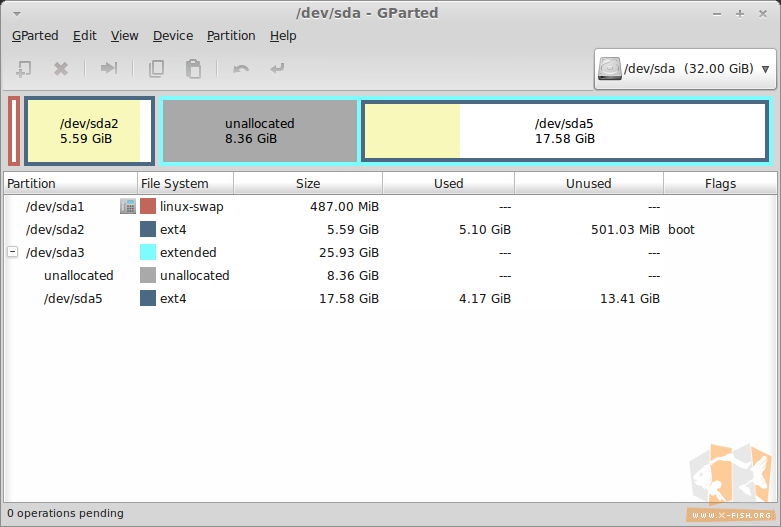This screenshot has height=527, width=781.
Task: Click the Resize/Move toolbar icon
Action: [x=109, y=68]
